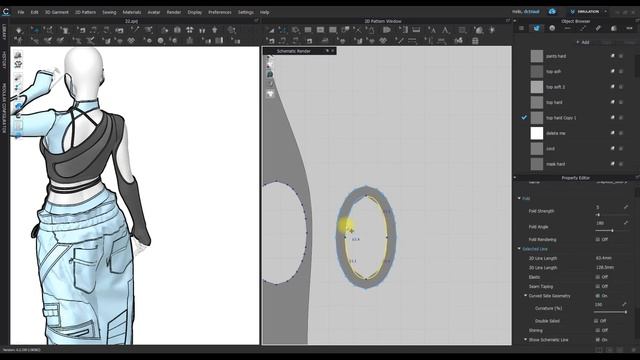Show more Object Browser tabs via ellipsis icon

pyautogui.click(x=629, y=28)
